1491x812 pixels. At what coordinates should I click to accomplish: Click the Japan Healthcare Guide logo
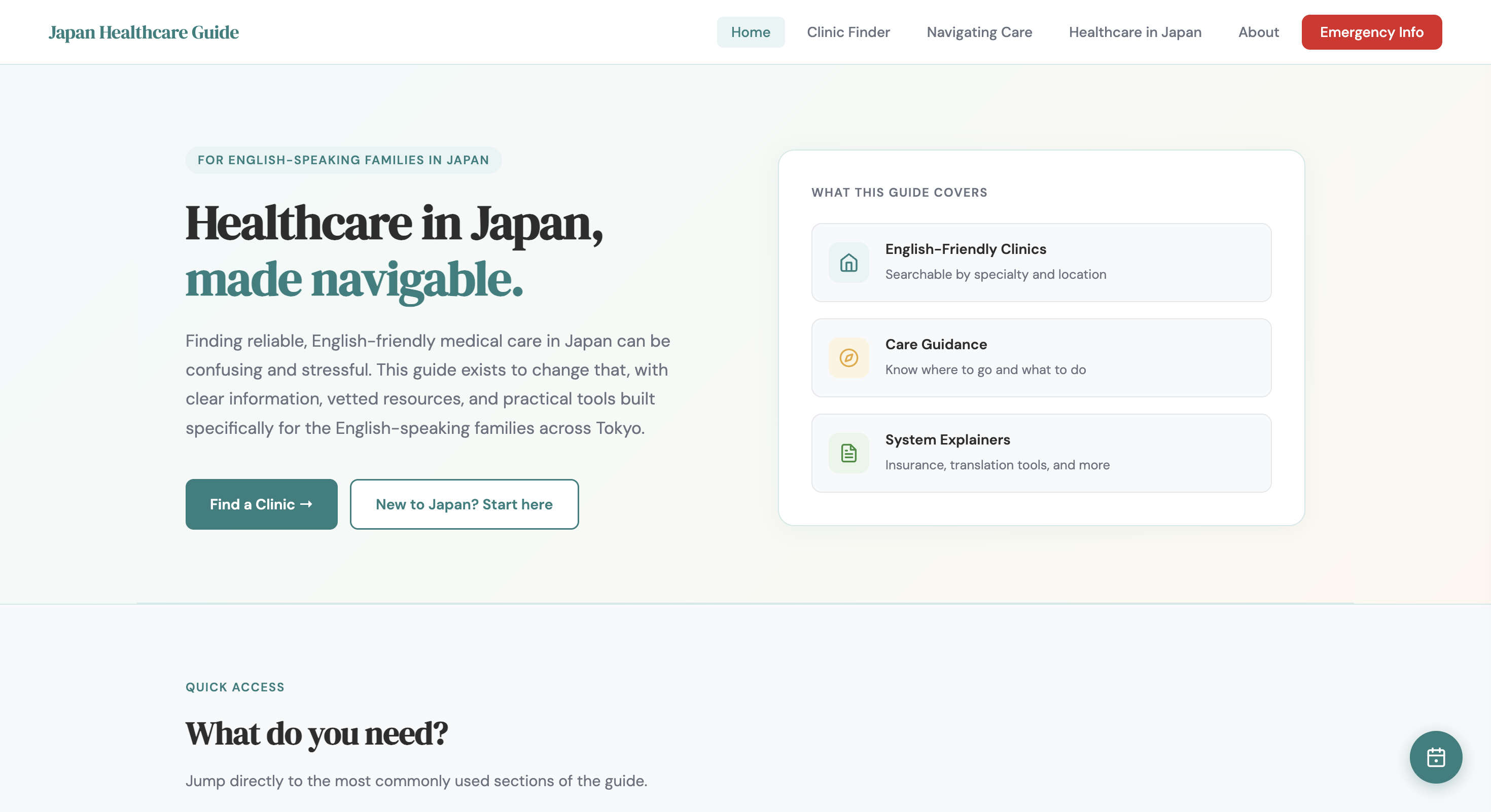pos(144,32)
